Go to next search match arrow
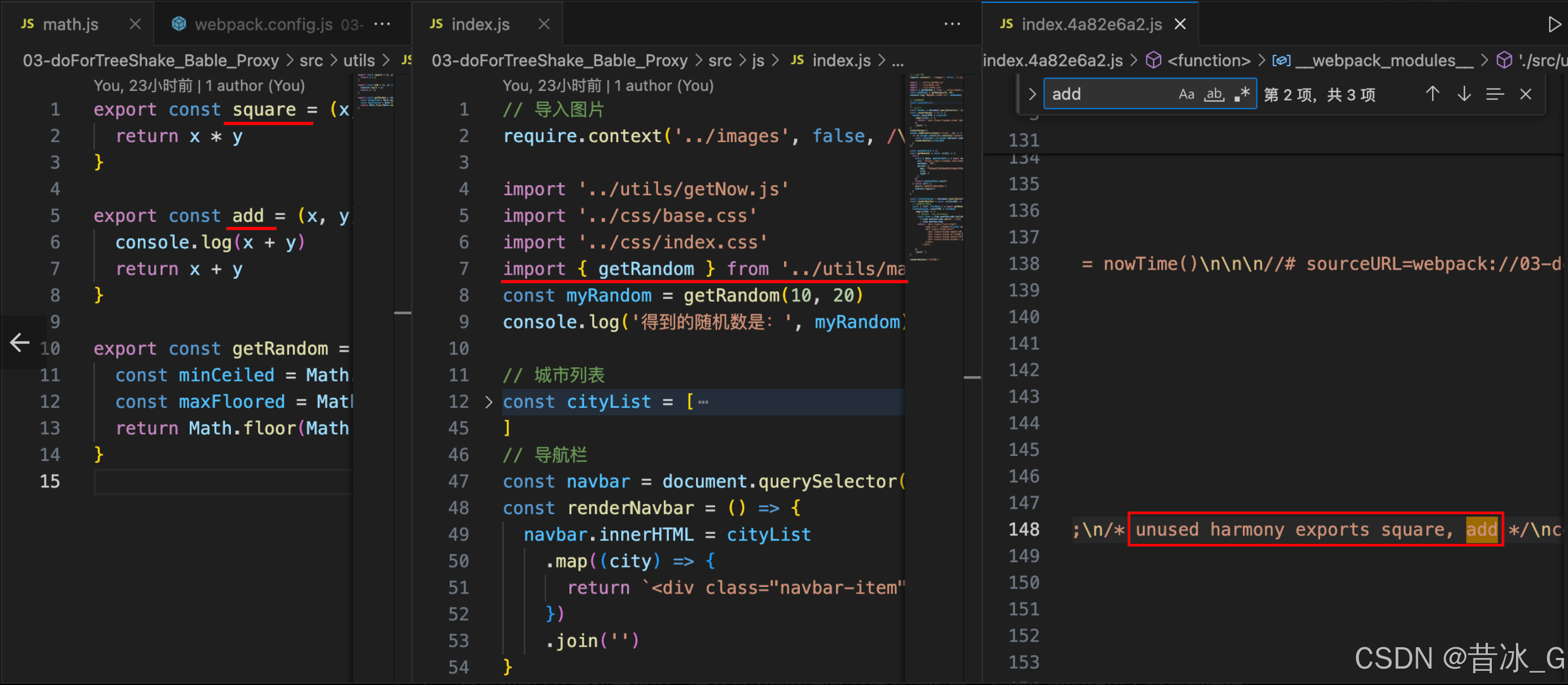The width and height of the screenshot is (1568, 685). click(1464, 94)
